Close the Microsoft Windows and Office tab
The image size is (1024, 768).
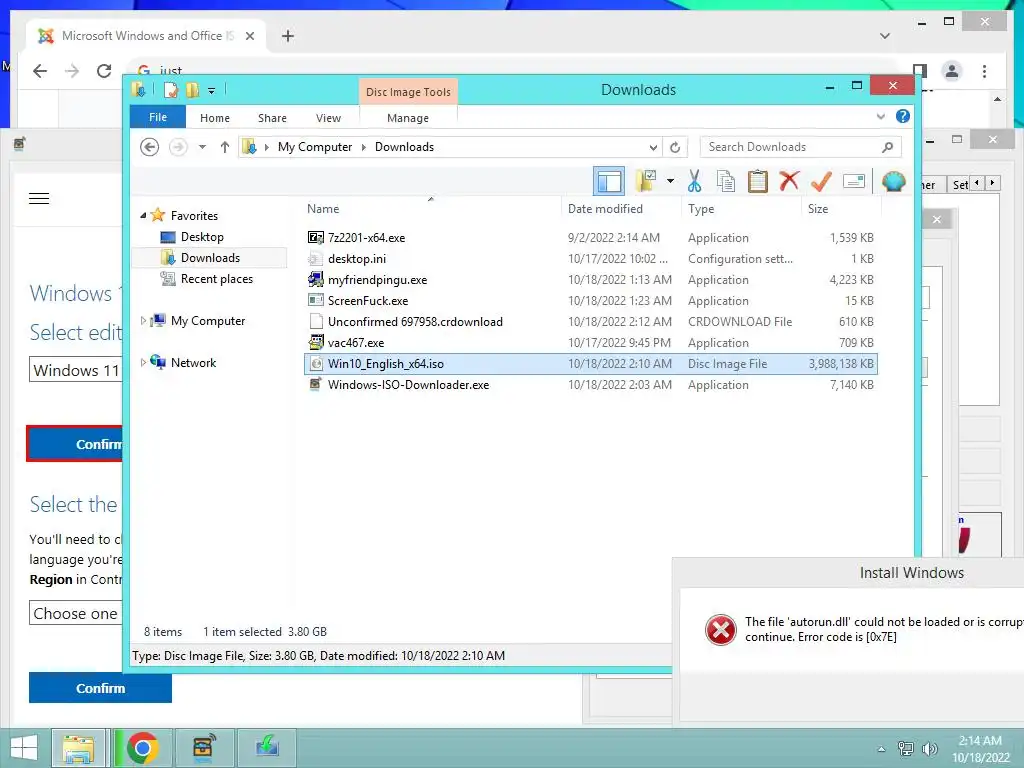point(249,36)
